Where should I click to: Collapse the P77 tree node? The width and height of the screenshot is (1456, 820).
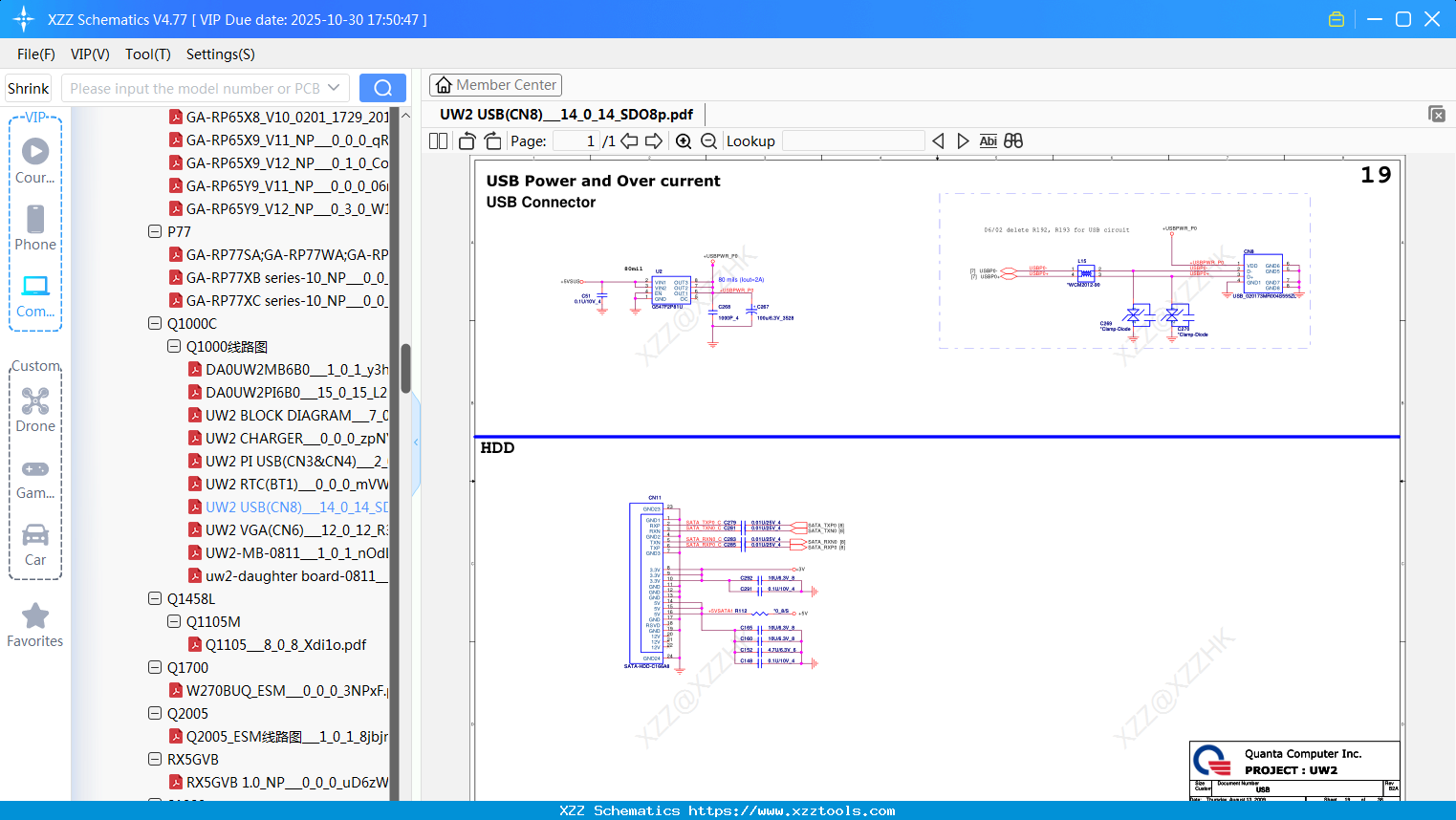pos(155,232)
